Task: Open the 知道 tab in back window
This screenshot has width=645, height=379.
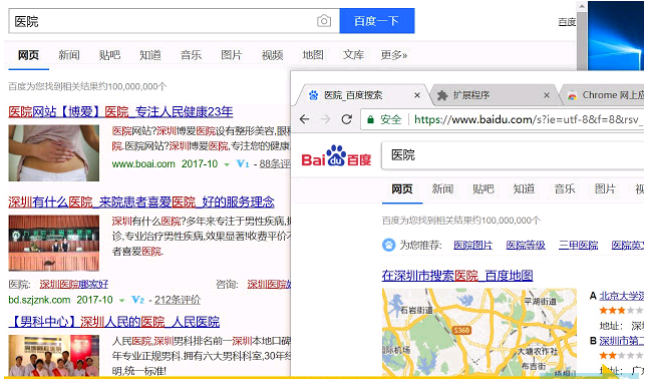Action: click(150, 55)
